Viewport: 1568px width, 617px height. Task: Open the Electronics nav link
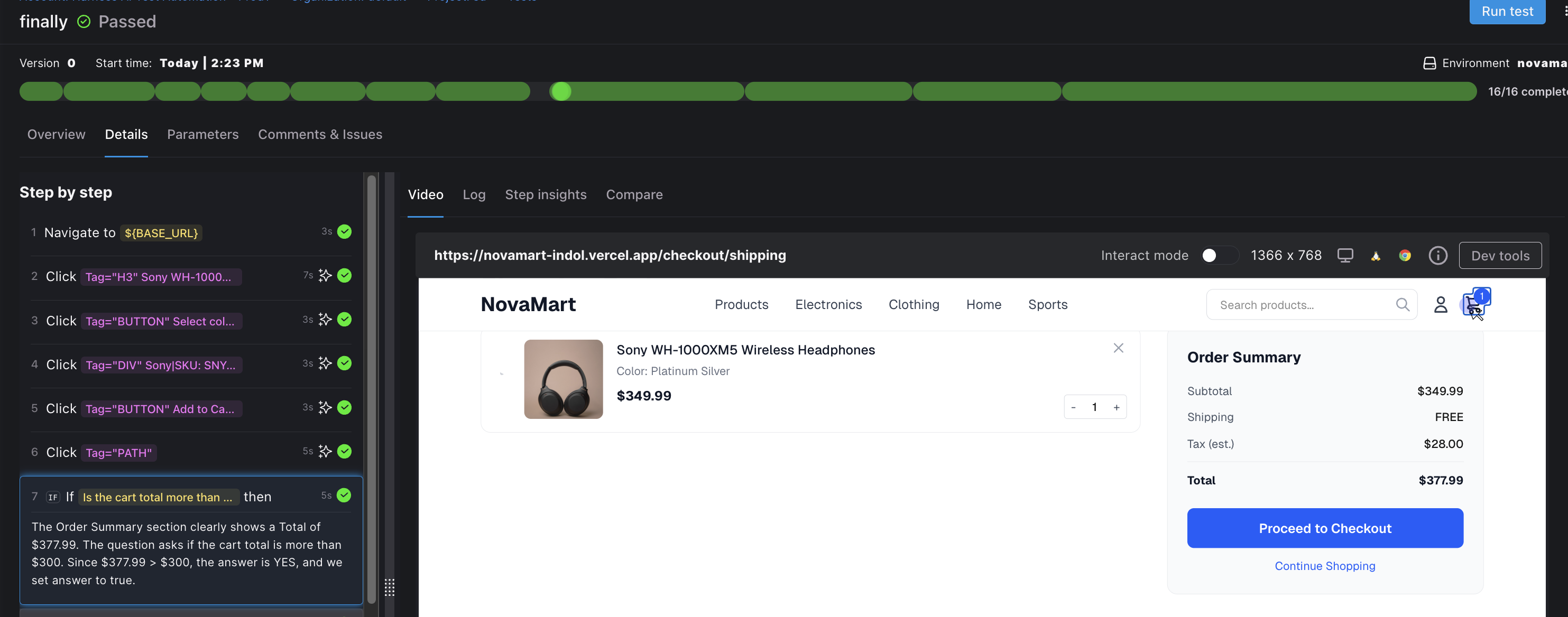click(828, 304)
